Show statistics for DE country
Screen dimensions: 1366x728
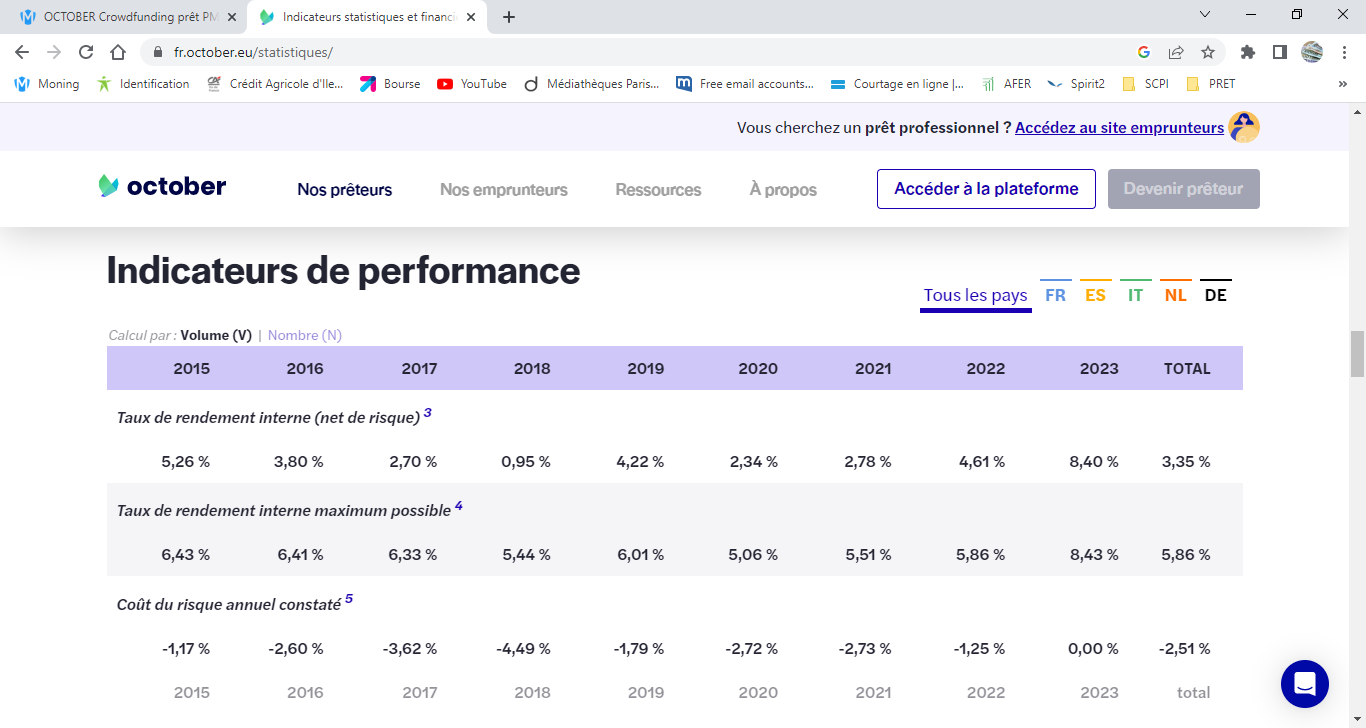pos(1215,295)
